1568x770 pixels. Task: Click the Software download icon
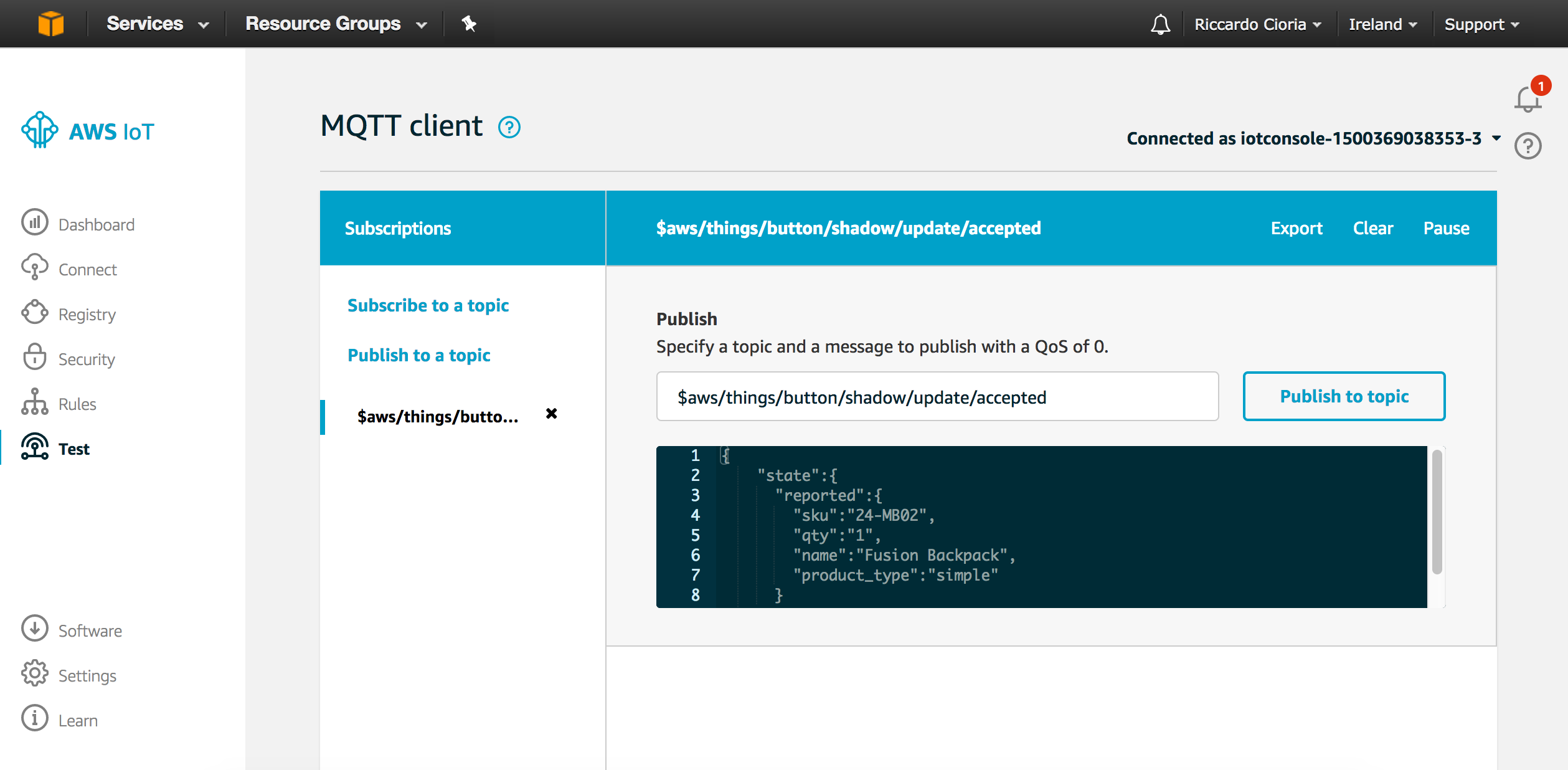pos(35,629)
